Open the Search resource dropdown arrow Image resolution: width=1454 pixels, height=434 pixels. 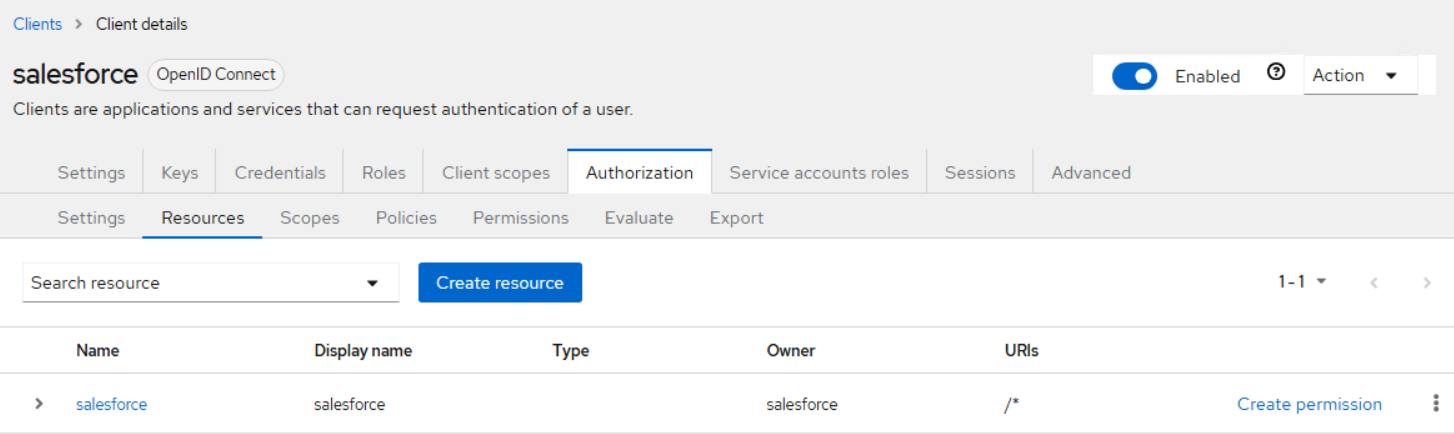(x=372, y=283)
